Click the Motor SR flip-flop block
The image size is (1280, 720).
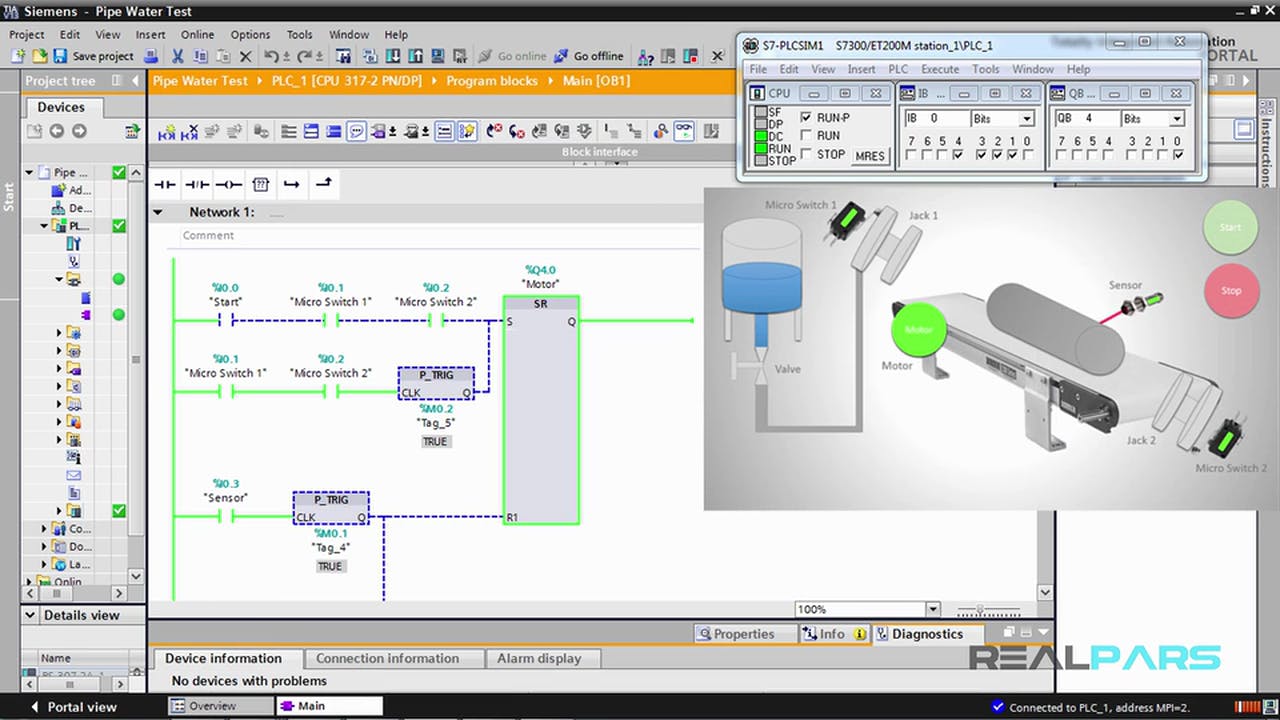[541, 410]
